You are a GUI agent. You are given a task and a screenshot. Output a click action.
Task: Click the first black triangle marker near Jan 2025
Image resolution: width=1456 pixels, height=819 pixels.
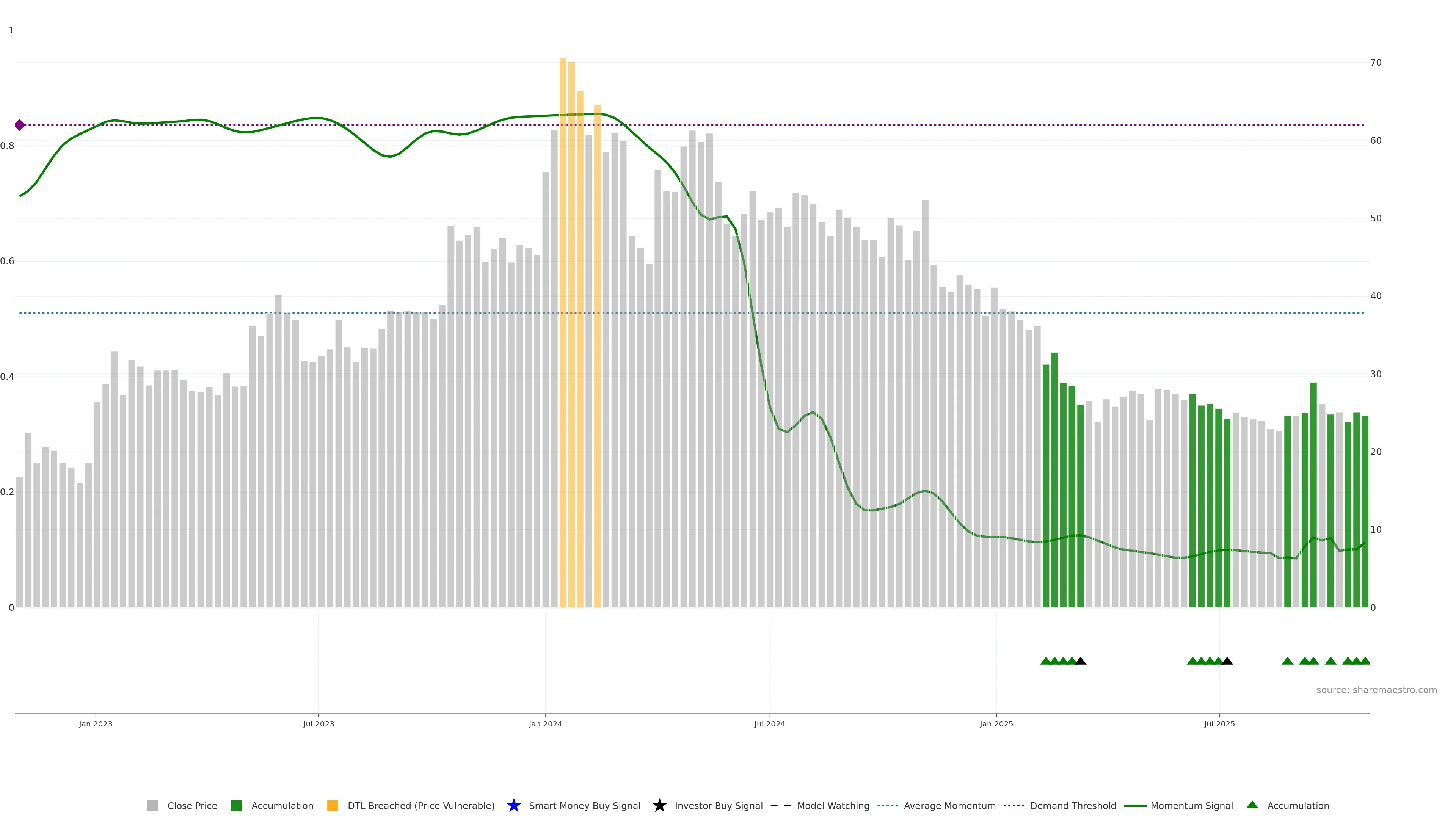pos(1080,661)
